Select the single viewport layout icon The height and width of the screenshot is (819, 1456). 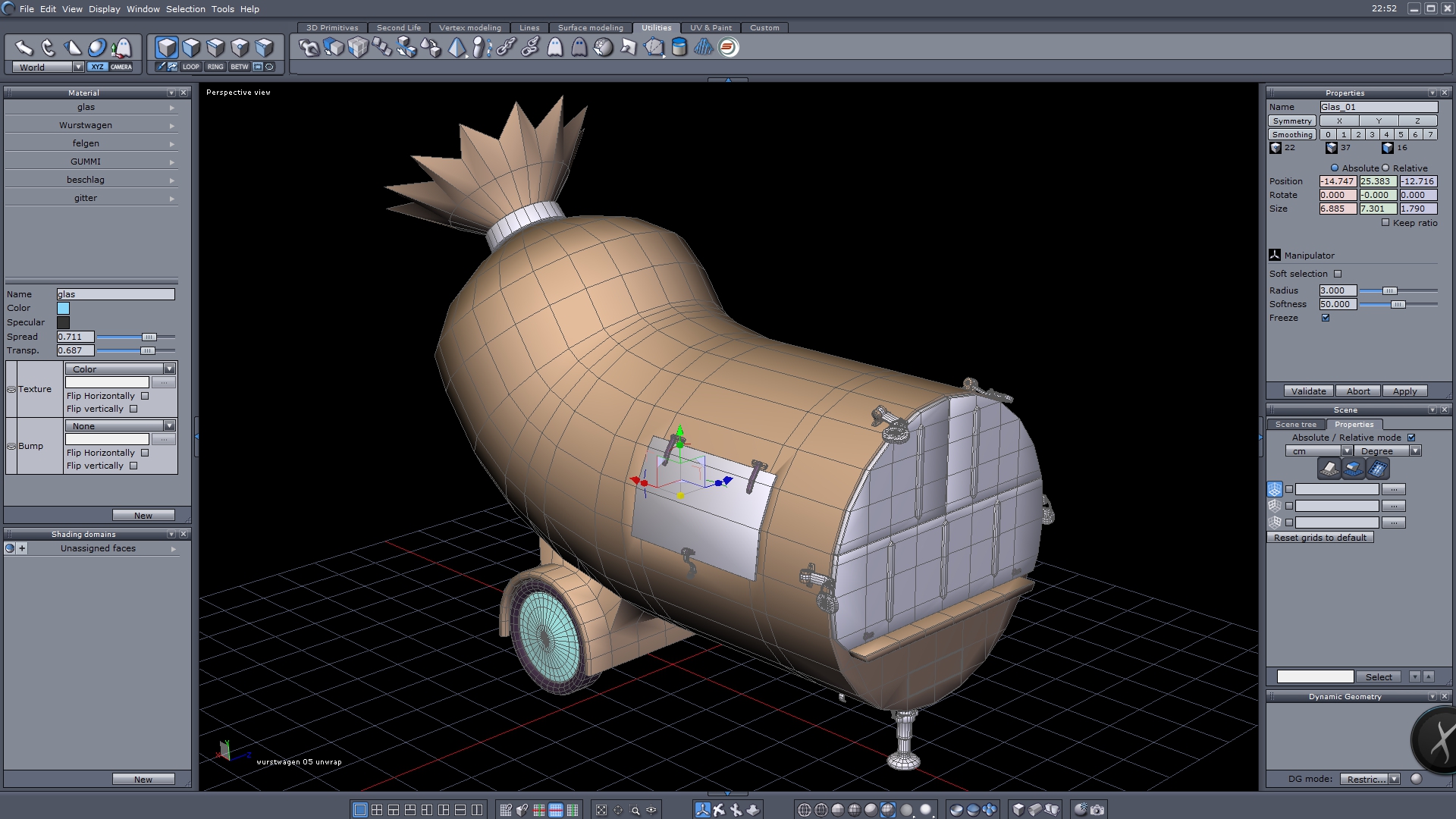(360, 810)
